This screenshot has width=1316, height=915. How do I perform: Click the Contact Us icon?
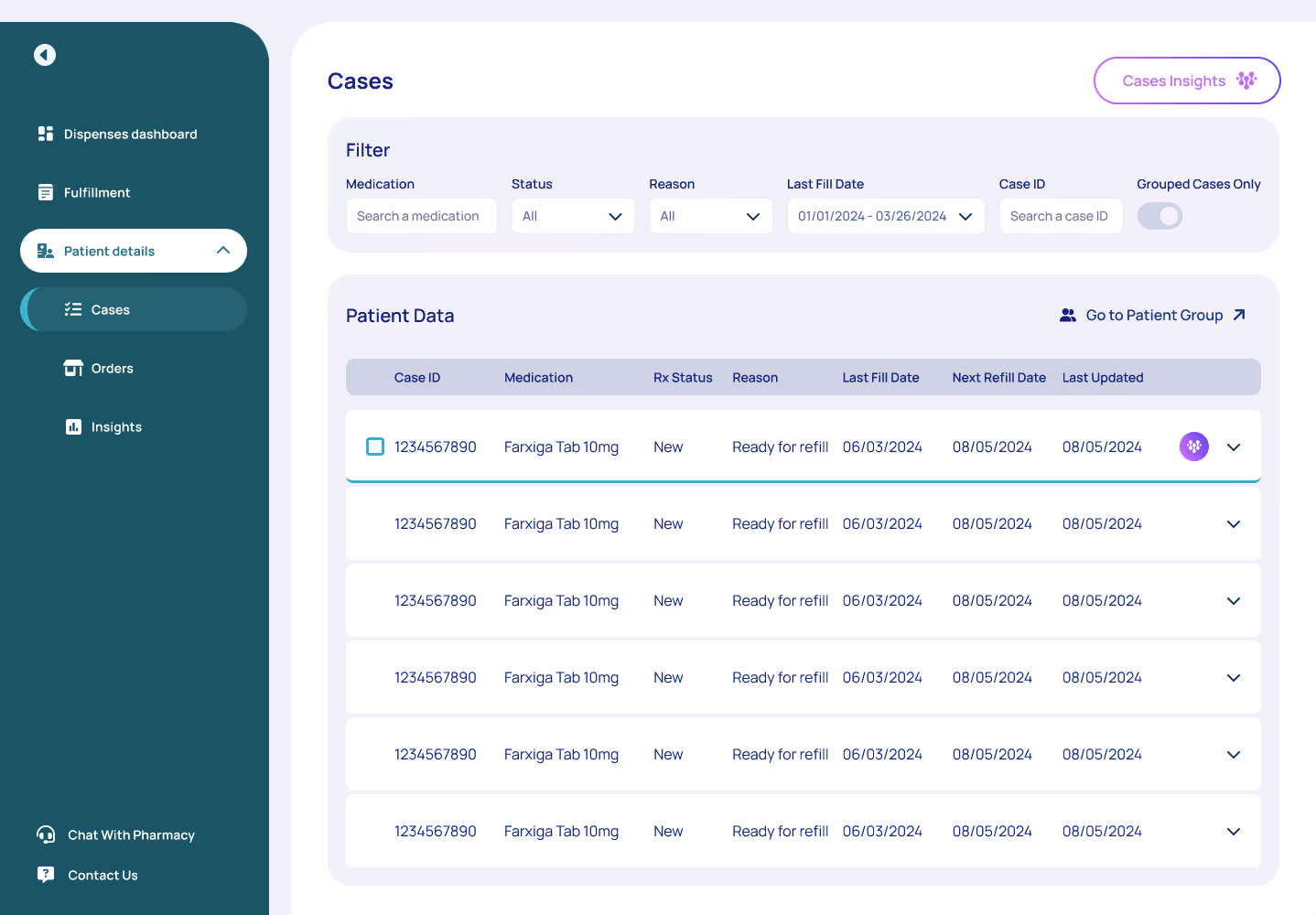[x=46, y=875]
